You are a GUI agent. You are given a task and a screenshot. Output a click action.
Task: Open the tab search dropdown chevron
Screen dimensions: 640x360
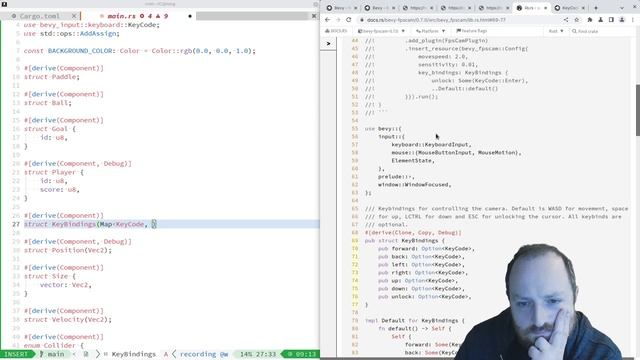622,8
